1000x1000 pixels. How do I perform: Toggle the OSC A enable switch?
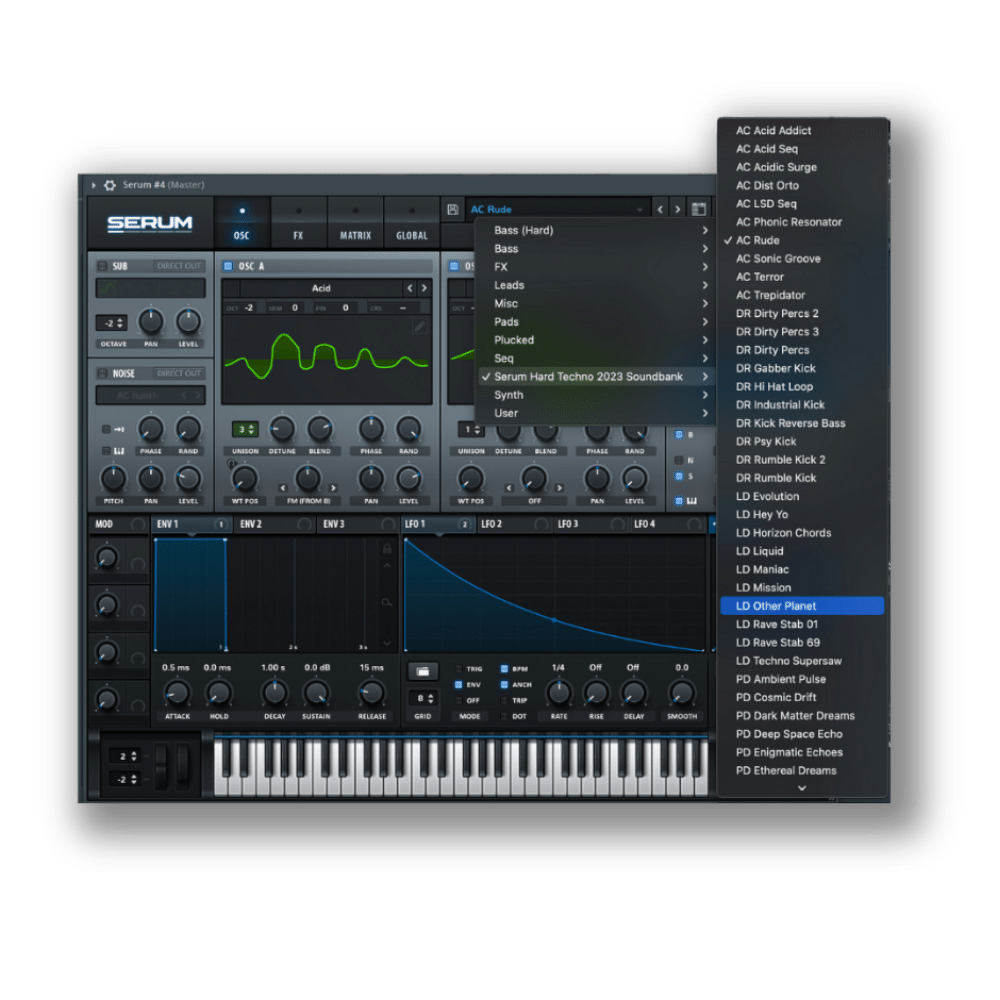tap(228, 266)
